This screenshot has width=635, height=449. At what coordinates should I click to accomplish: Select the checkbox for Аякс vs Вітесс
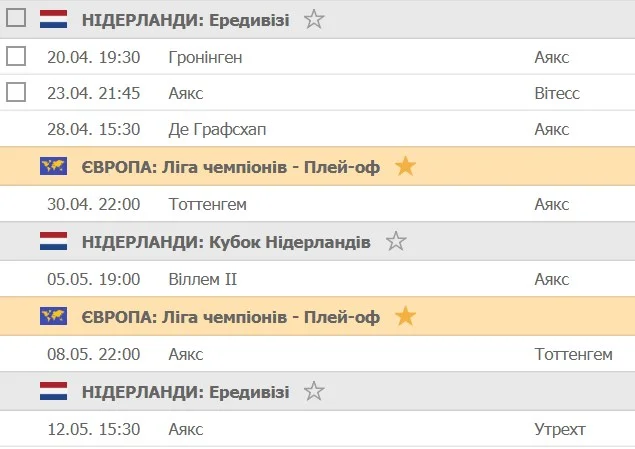tap(16, 93)
